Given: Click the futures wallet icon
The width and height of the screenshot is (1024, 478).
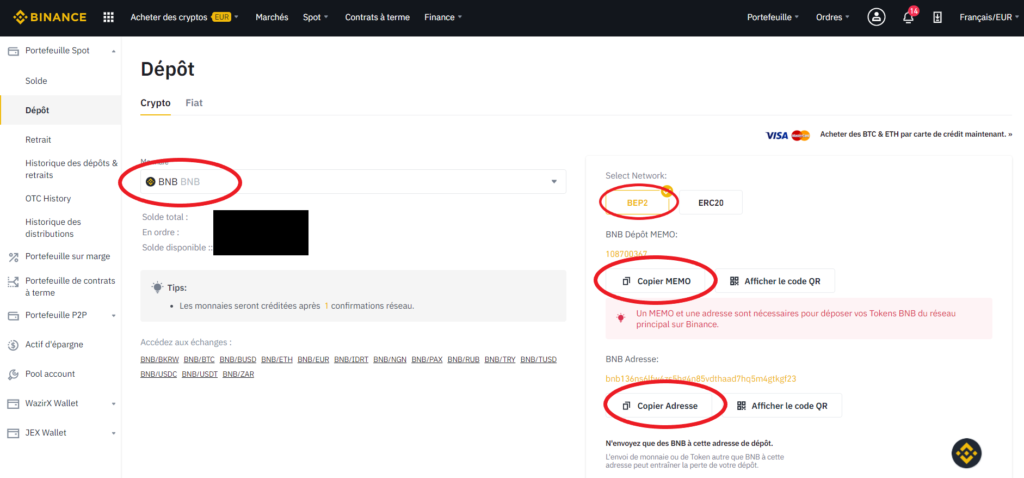Looking at the screenshot, I should 12,281.
